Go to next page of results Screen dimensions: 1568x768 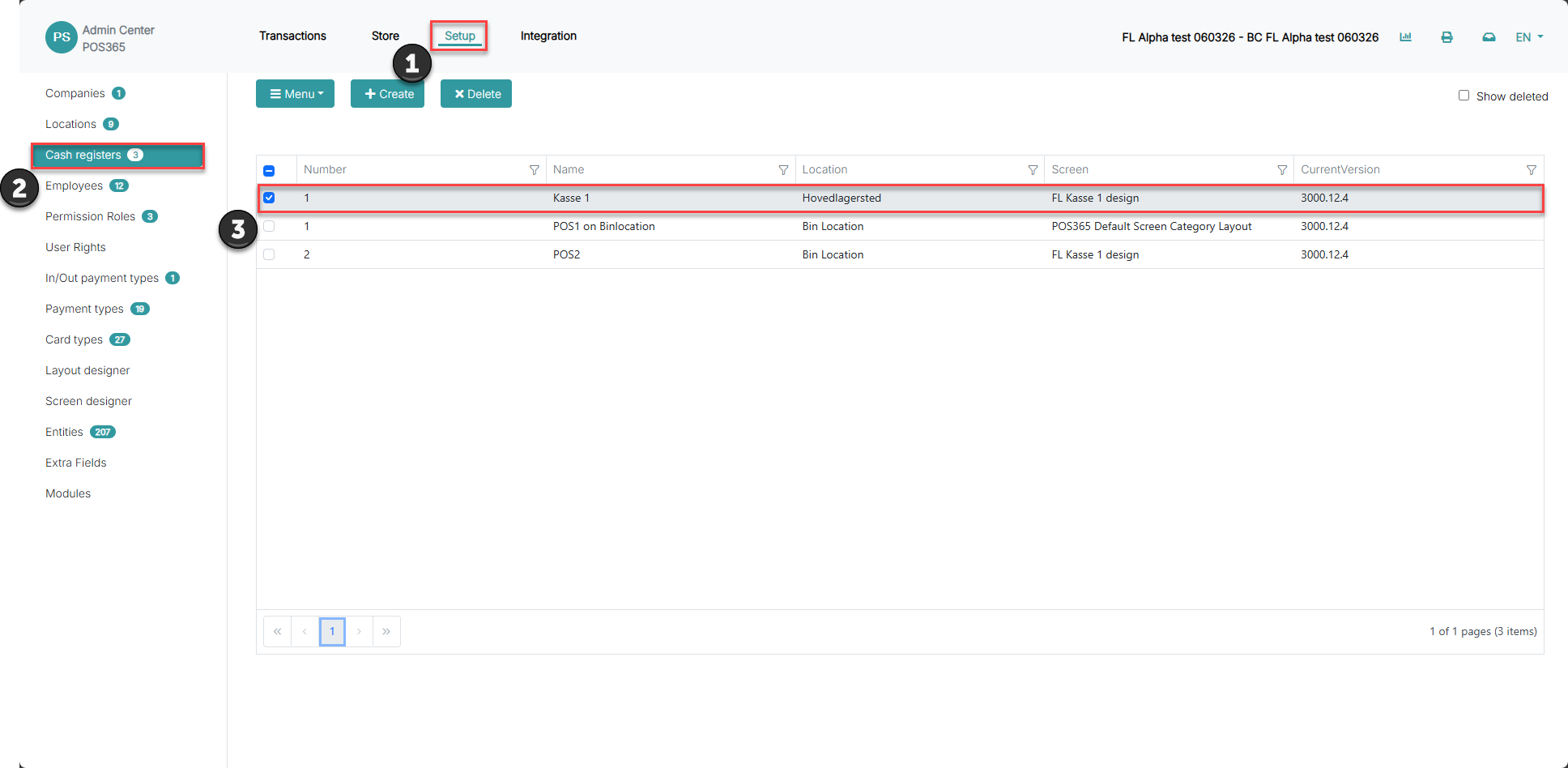pyautogui.click(x=359, y=631)
